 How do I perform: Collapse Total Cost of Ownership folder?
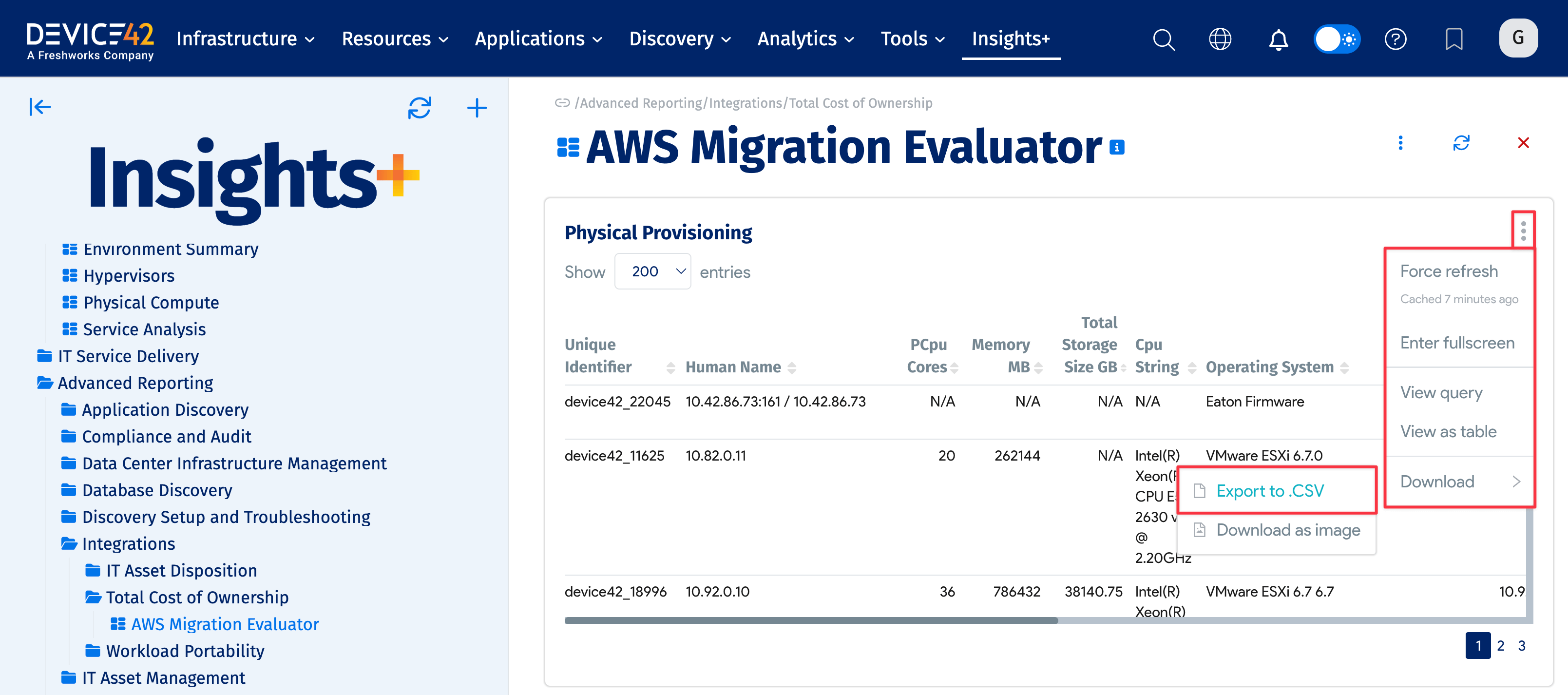pyautogui.click(x=186, y=597)
